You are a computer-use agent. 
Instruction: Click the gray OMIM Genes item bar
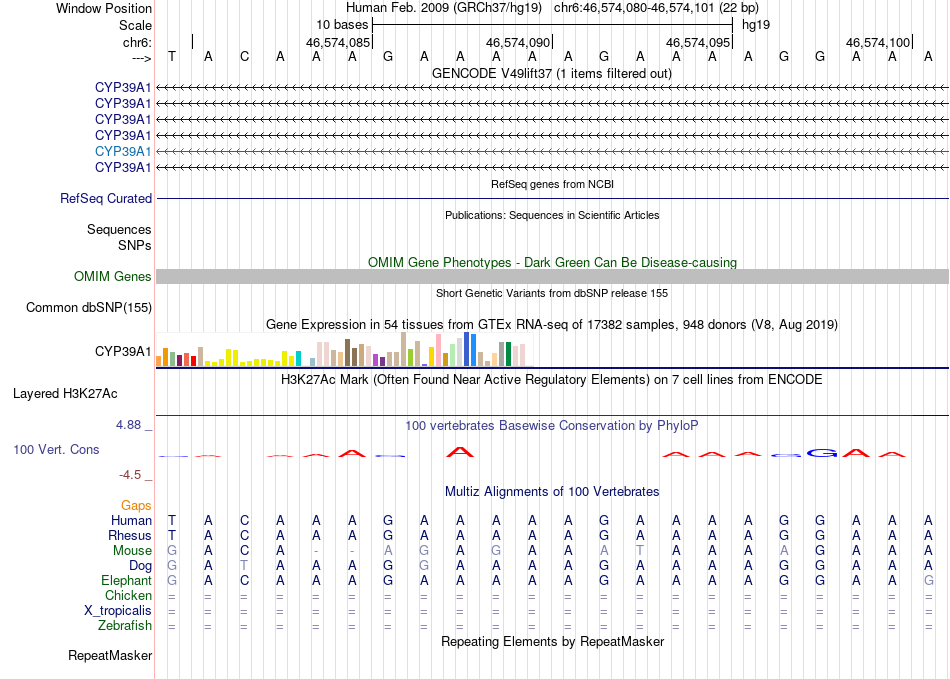coord(552,277)
